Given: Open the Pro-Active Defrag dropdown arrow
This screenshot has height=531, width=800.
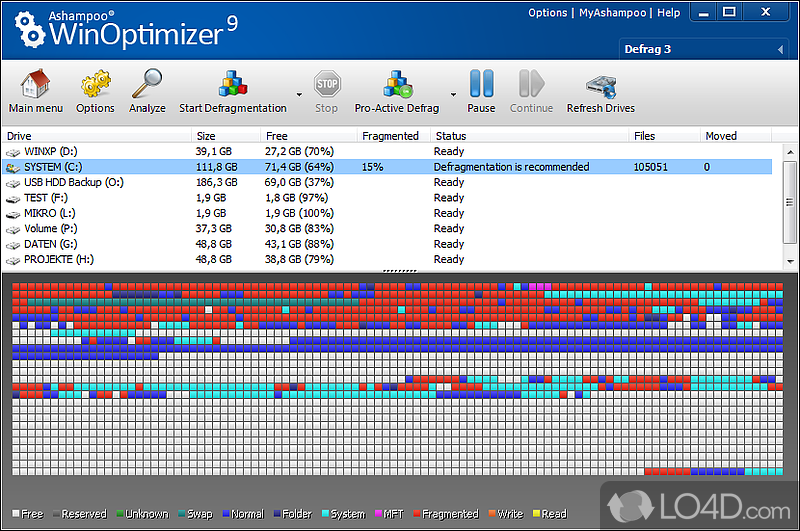Looking at the screenshot, I should click(x=453, y=95).
